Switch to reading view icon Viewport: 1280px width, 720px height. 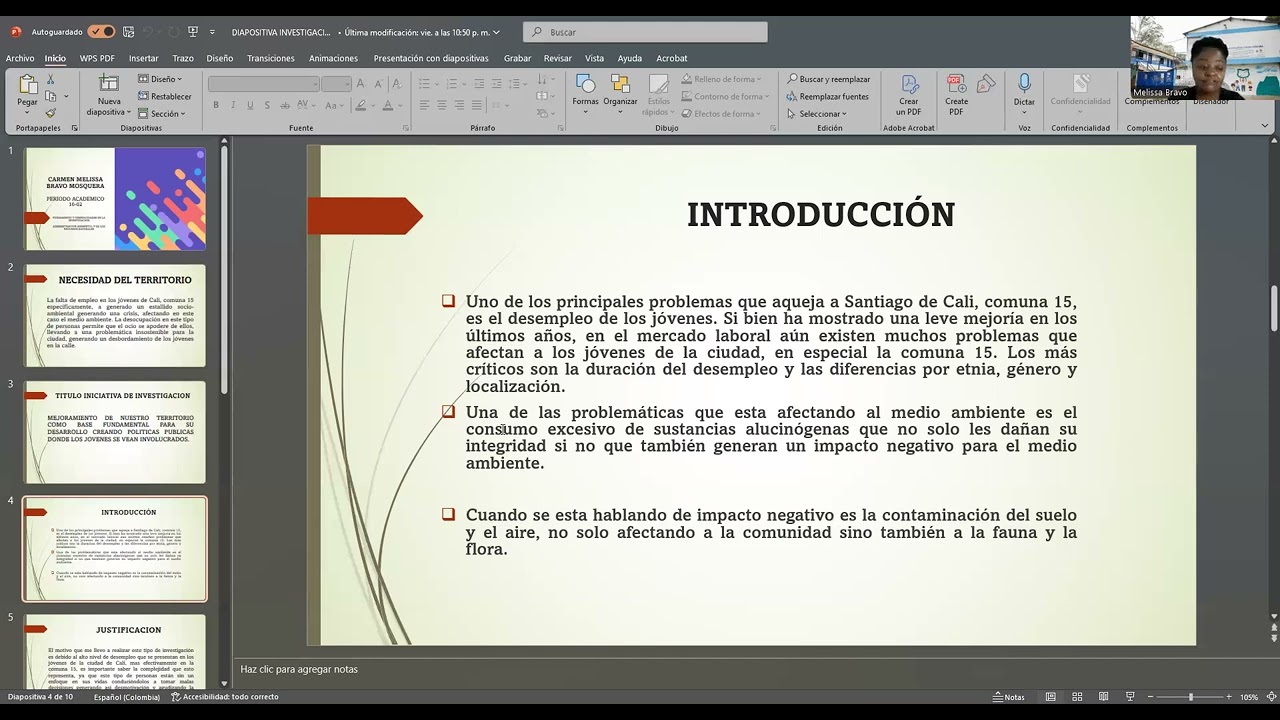[x=1103, y=697]
